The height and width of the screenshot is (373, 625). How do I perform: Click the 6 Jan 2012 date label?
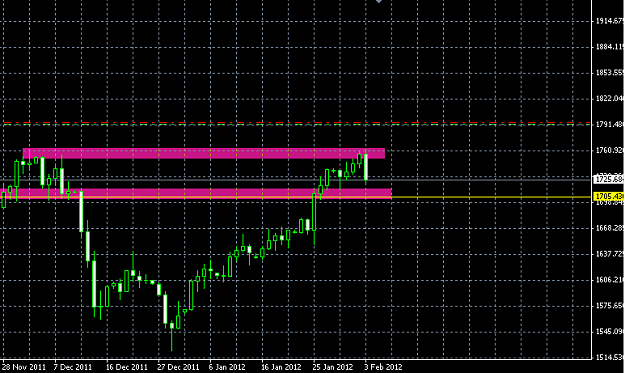pos(227,367)
